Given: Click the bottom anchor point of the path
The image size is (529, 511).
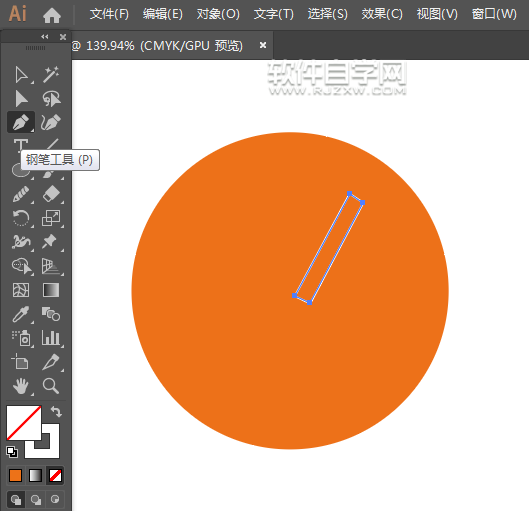Looking at the screenshot, I should [x=309, y=303].
